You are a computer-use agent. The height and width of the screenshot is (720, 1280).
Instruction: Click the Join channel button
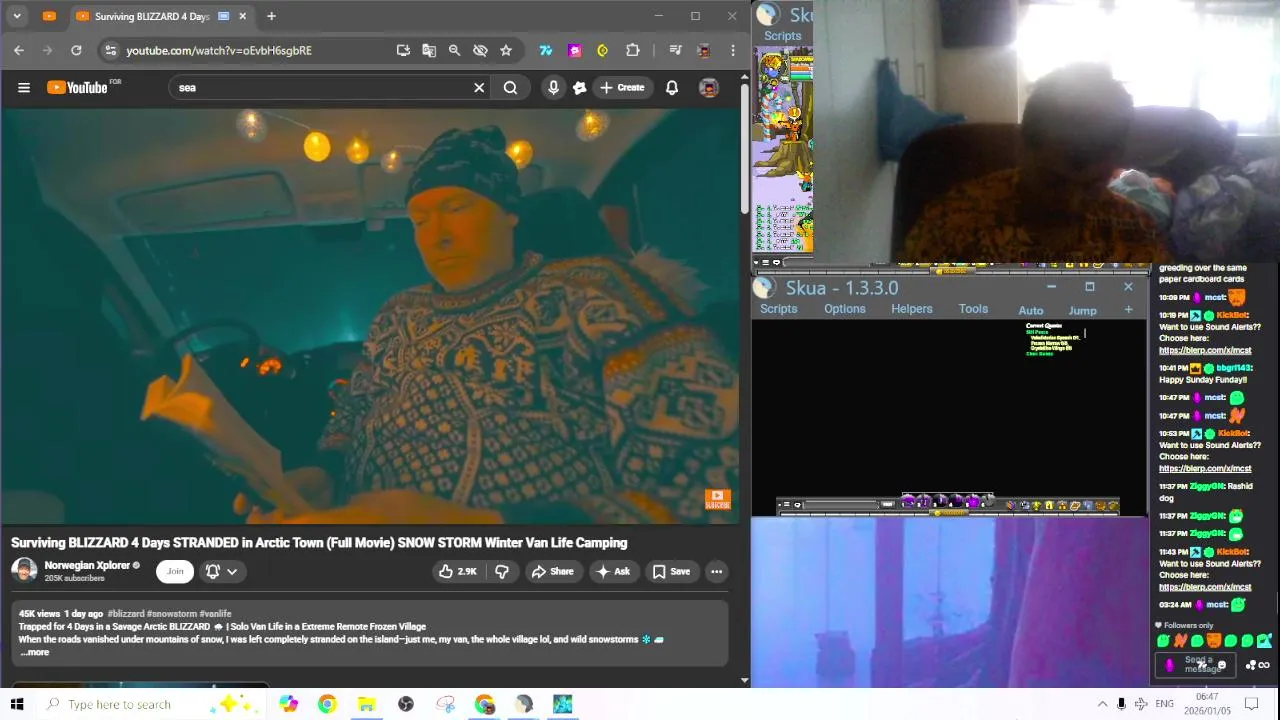pyautogui.click(x=175, y=571)
